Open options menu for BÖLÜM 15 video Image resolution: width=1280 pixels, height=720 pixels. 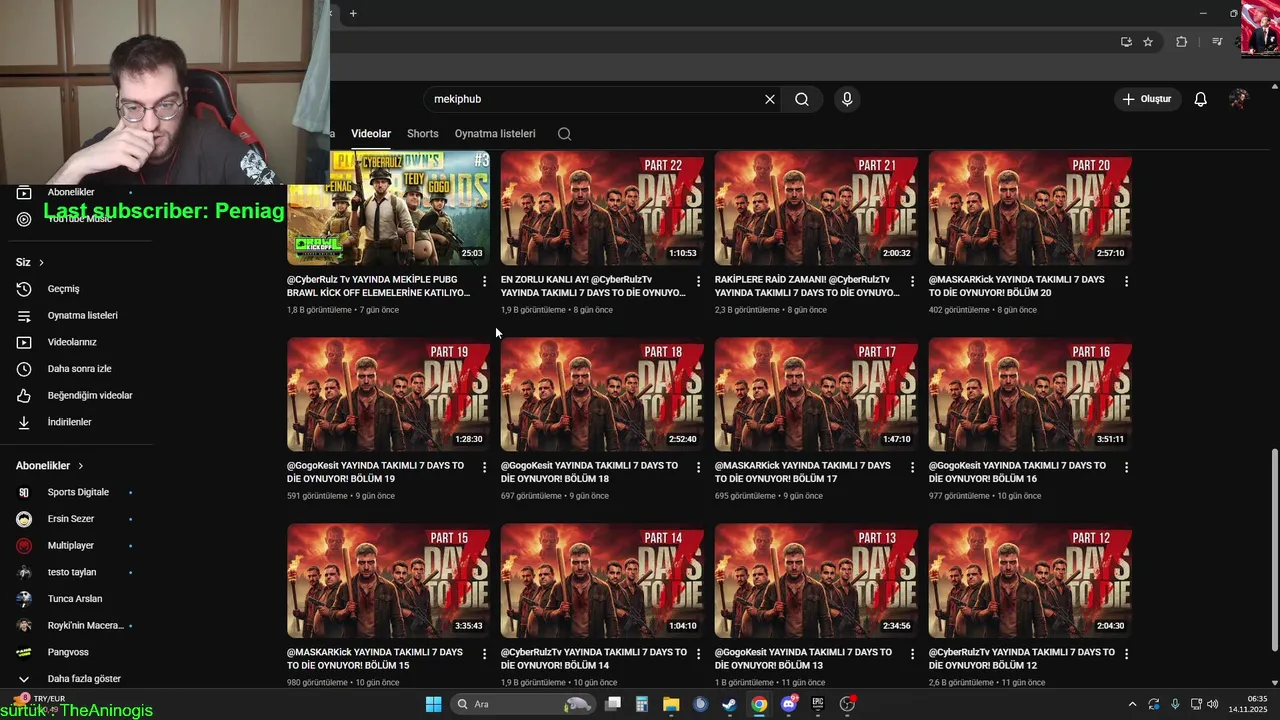click(484, 653)
